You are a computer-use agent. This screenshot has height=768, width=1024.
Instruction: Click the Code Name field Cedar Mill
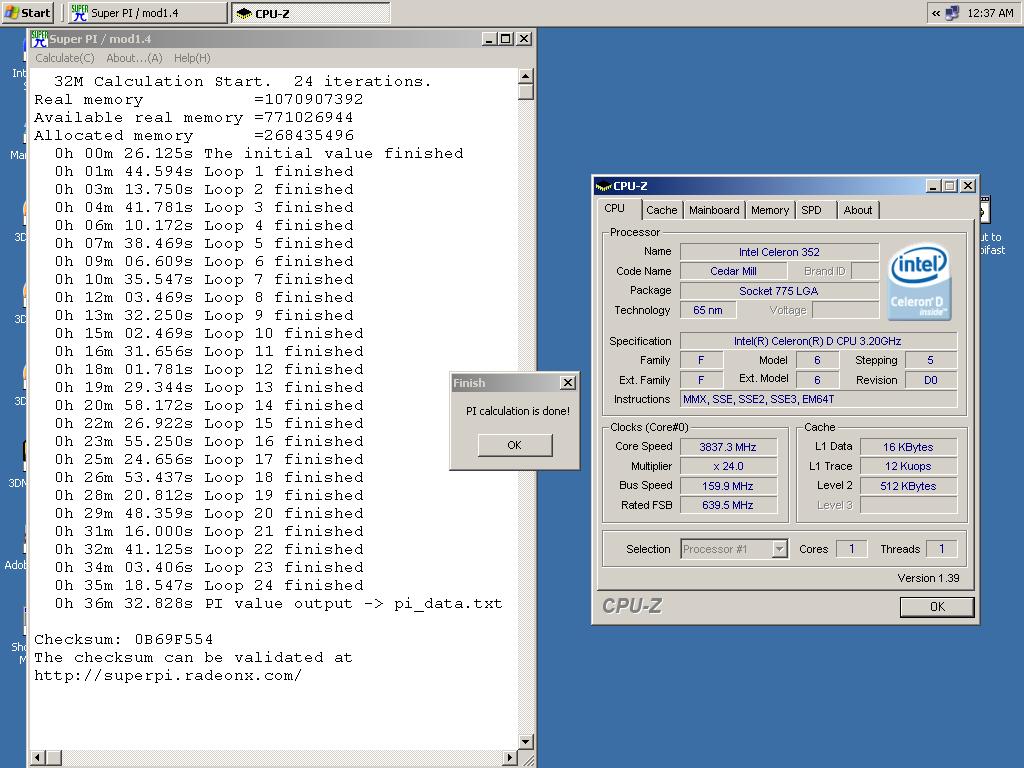(733, 271)
